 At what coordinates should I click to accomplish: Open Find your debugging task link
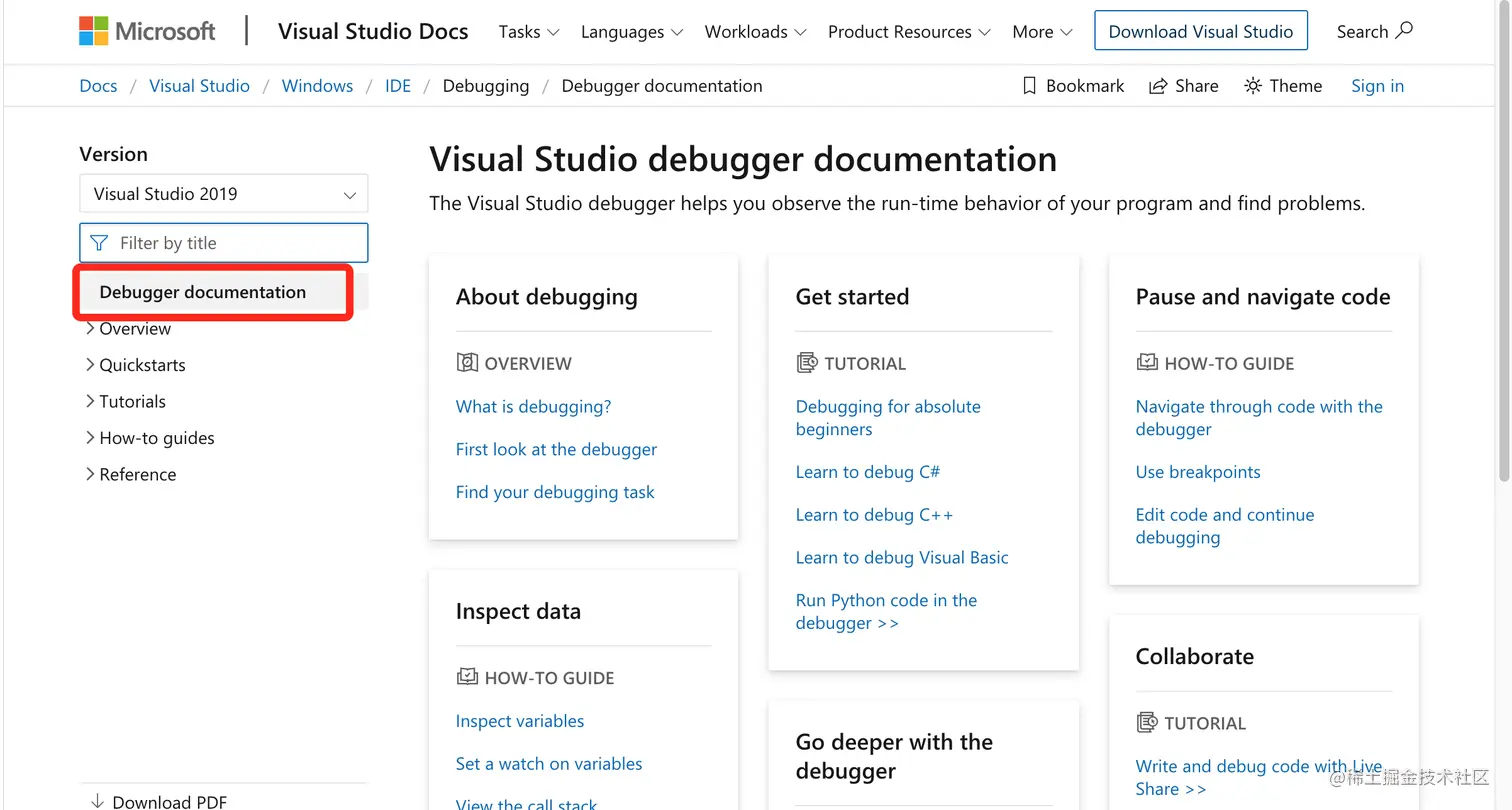(x=555, y=492)
